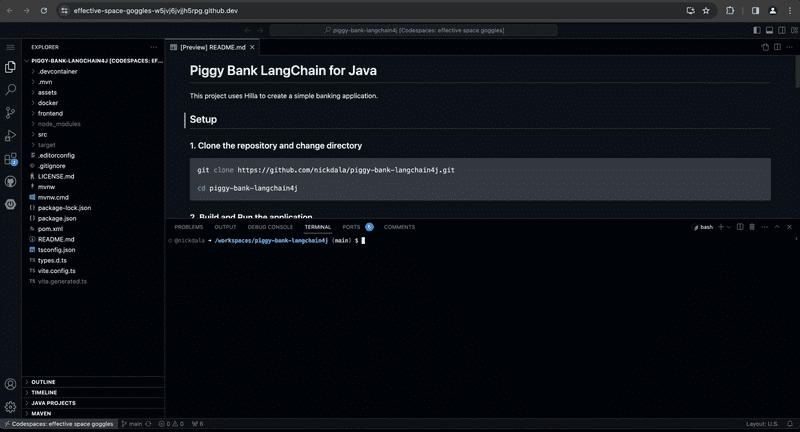800x432 pixels.
Task: Open the new terminal launch profile dropdown
Action: click(x=729, y=227)
